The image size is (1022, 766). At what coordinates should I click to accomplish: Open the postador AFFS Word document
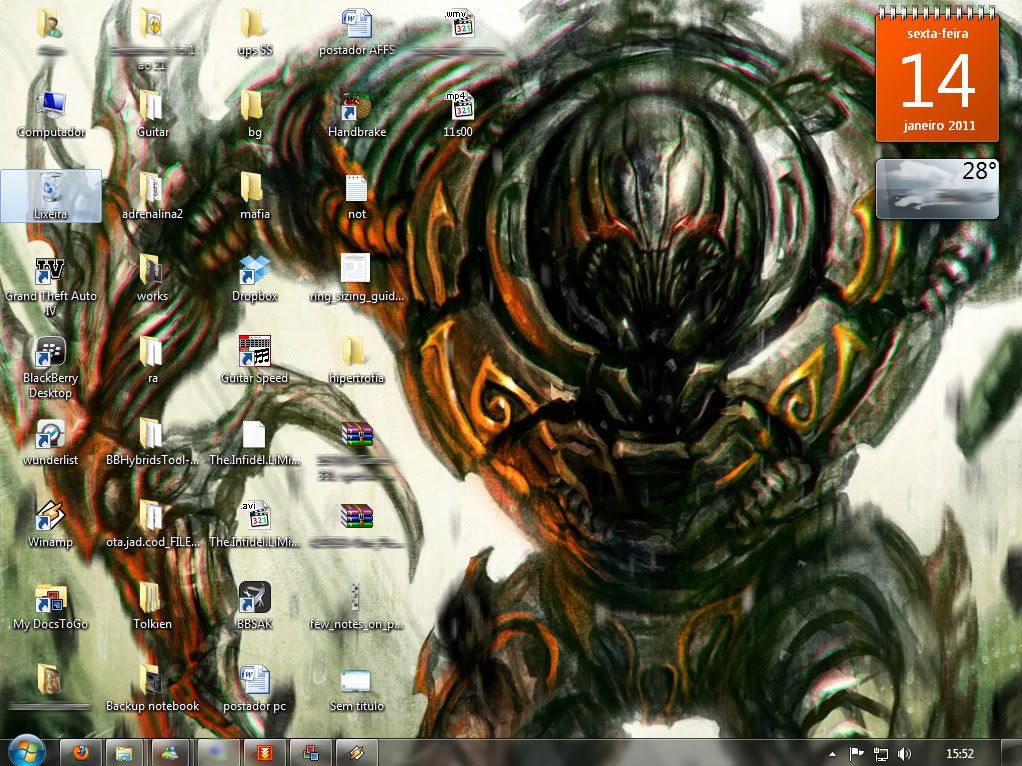357,33
